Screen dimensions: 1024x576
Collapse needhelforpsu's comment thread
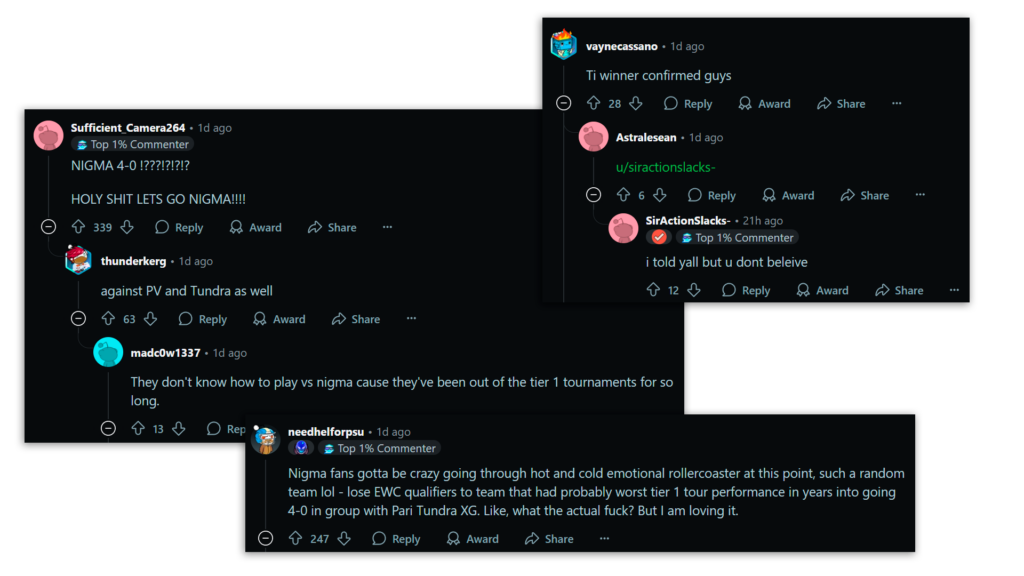265,538
